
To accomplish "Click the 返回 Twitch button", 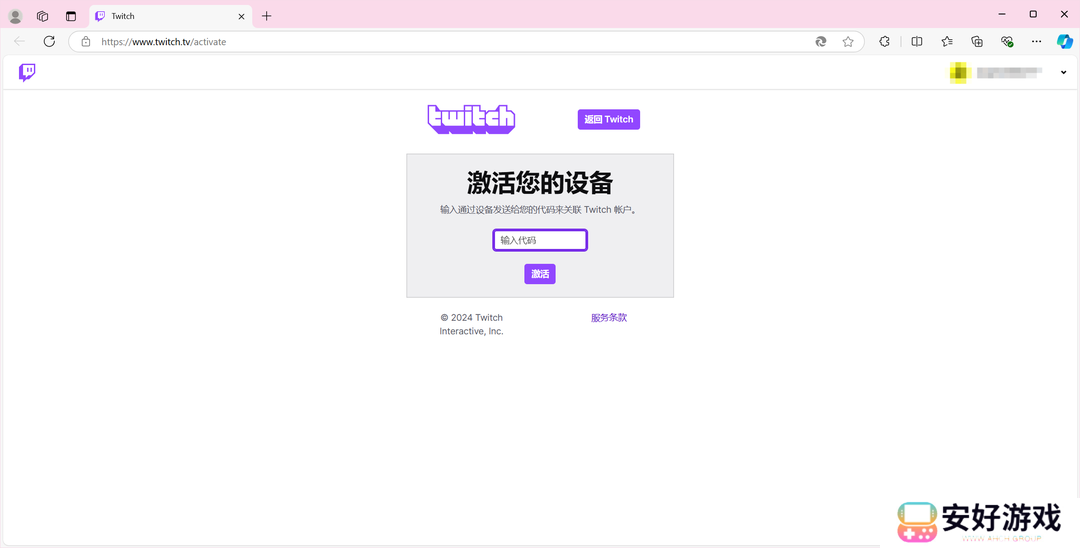I will click(608, 119).
